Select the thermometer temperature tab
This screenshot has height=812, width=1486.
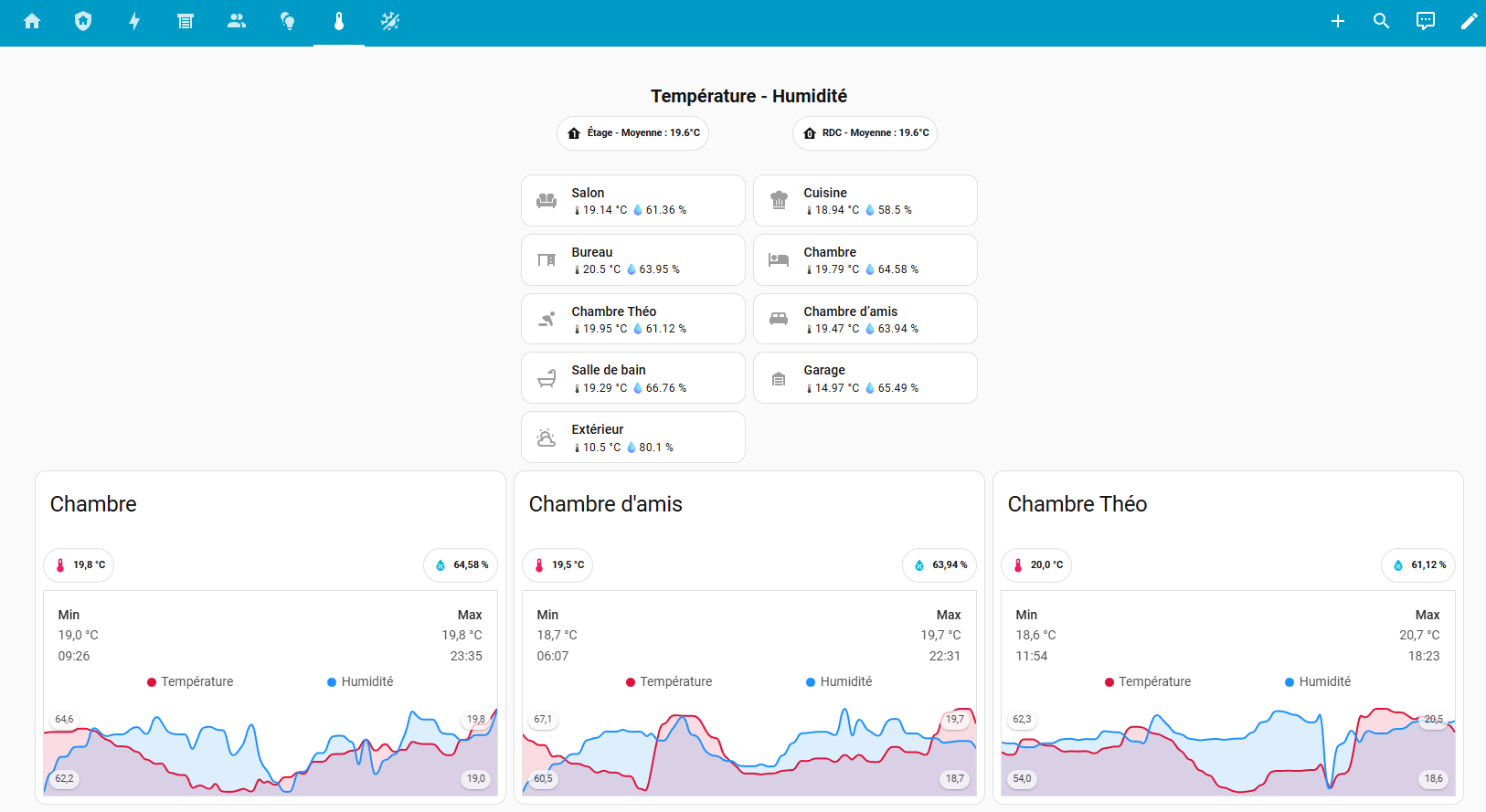pos(339,21)
